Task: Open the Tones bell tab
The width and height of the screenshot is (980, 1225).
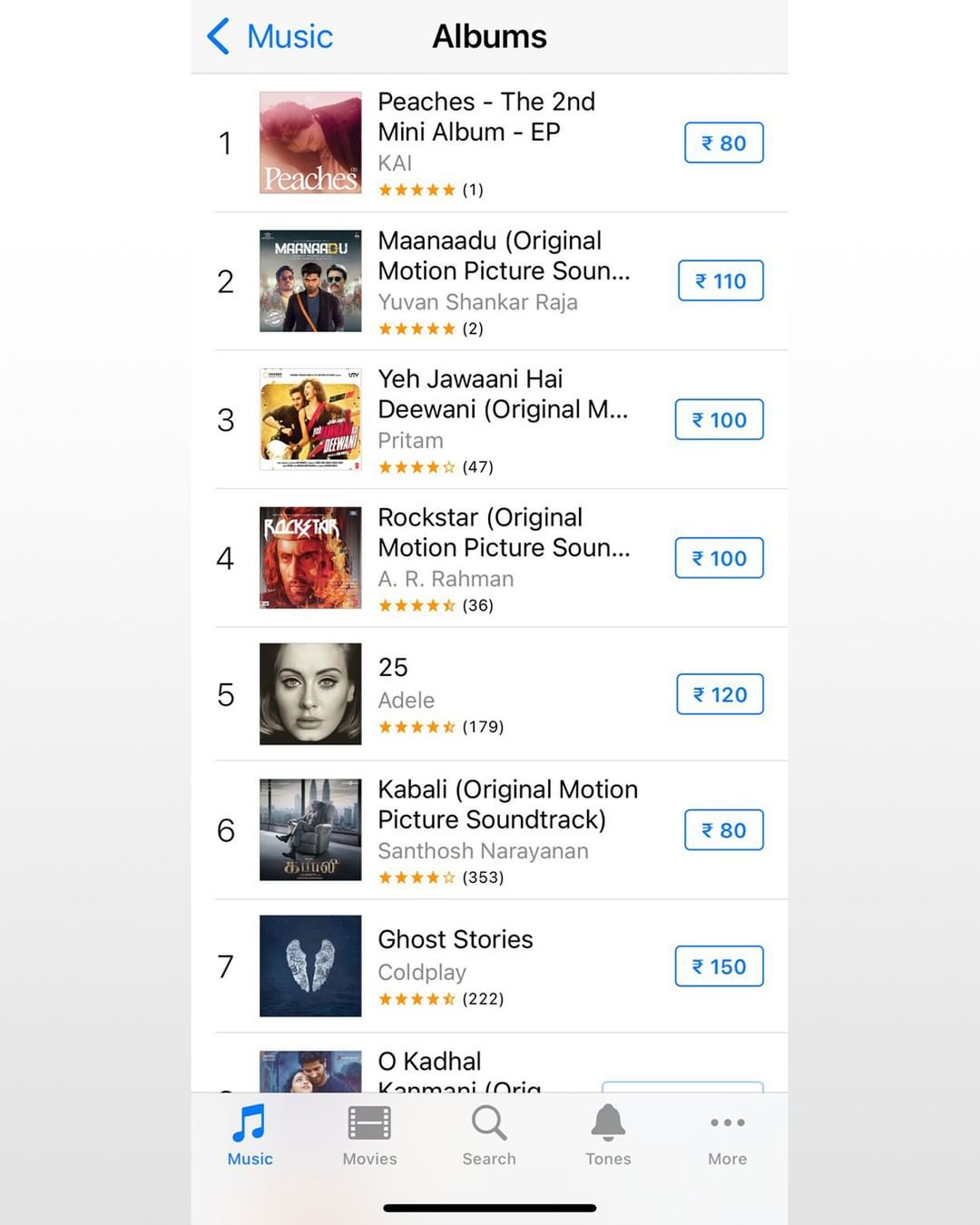Action: (608, 1125)
